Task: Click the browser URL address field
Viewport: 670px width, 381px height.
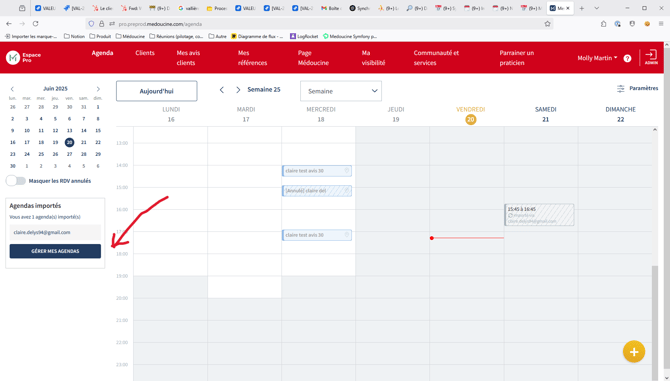Action: click(x=318, y=24)
